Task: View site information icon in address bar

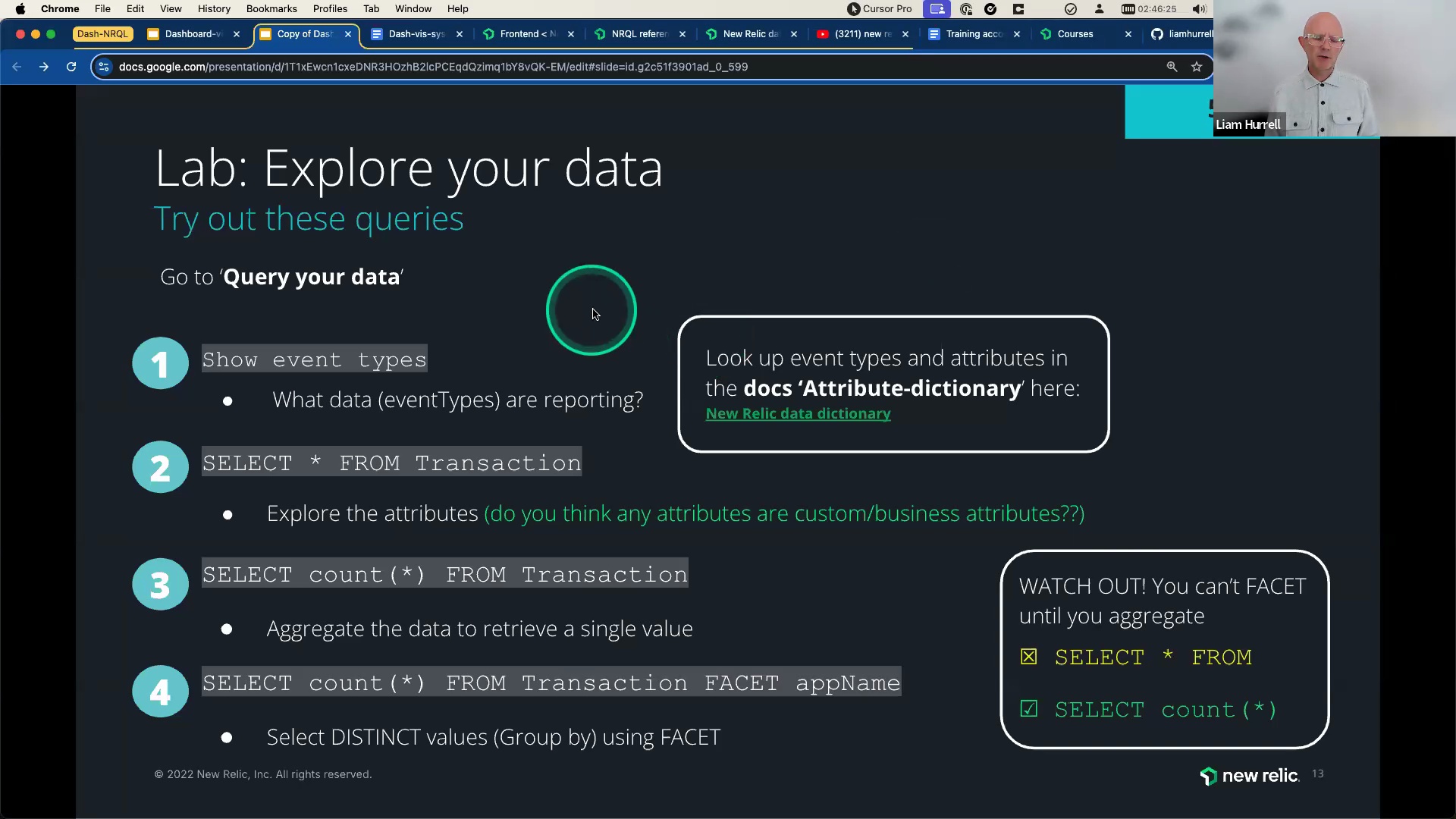Action: (104, 67)
